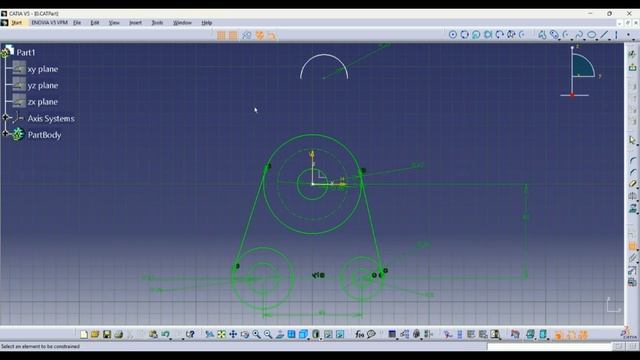
Task: Click the Fit All In icon
Action: (x=221, y=335)
